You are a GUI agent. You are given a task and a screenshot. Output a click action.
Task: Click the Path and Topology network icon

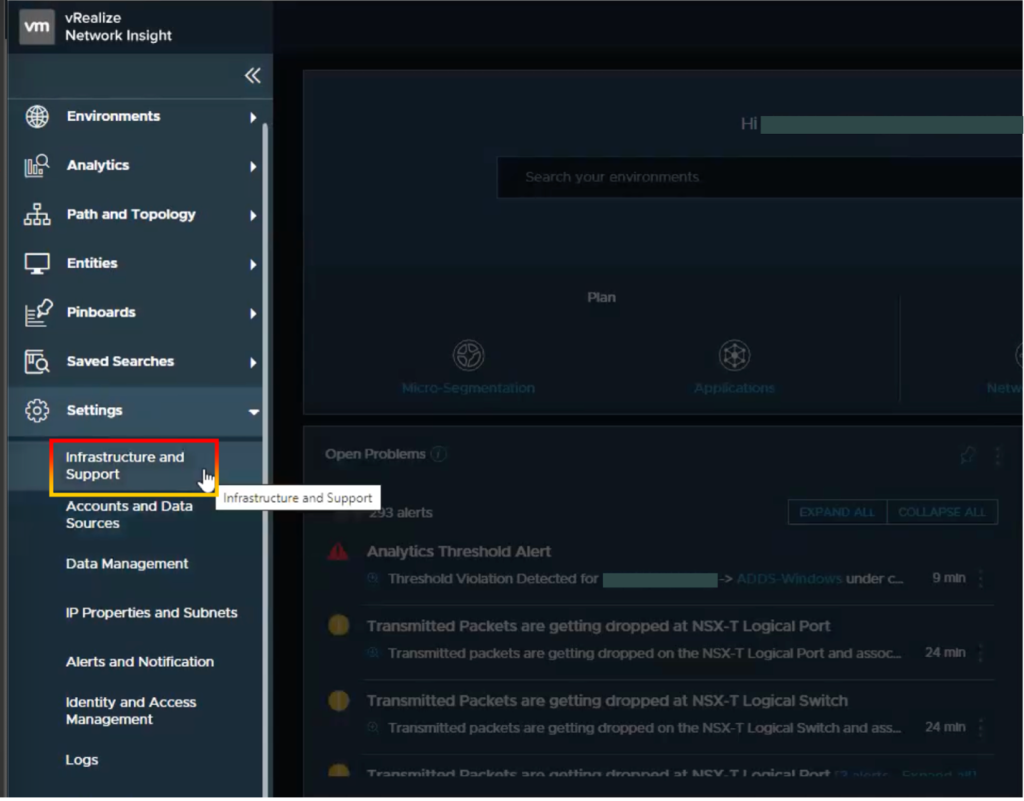pyautogui.click(x=37, y=215)
